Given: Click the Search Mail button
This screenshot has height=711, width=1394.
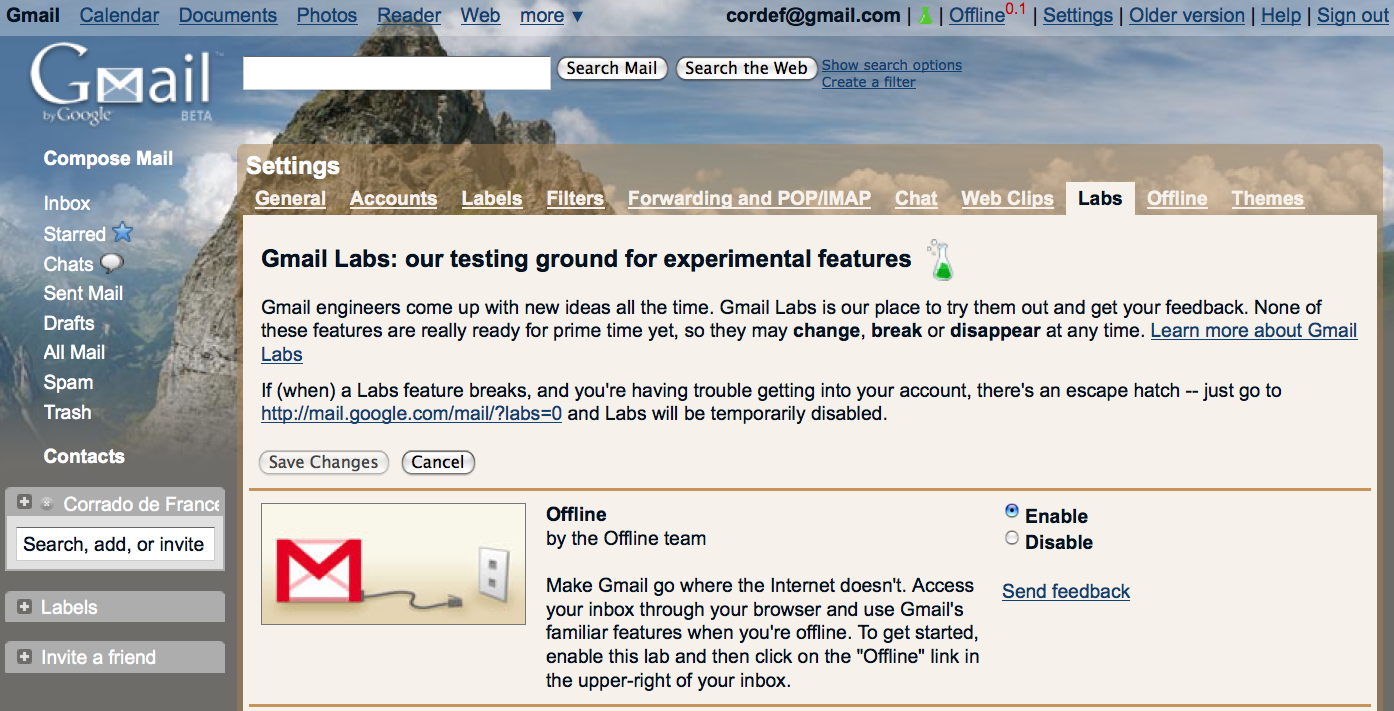Looking at the screenshot, I should (x=612, y=68).
